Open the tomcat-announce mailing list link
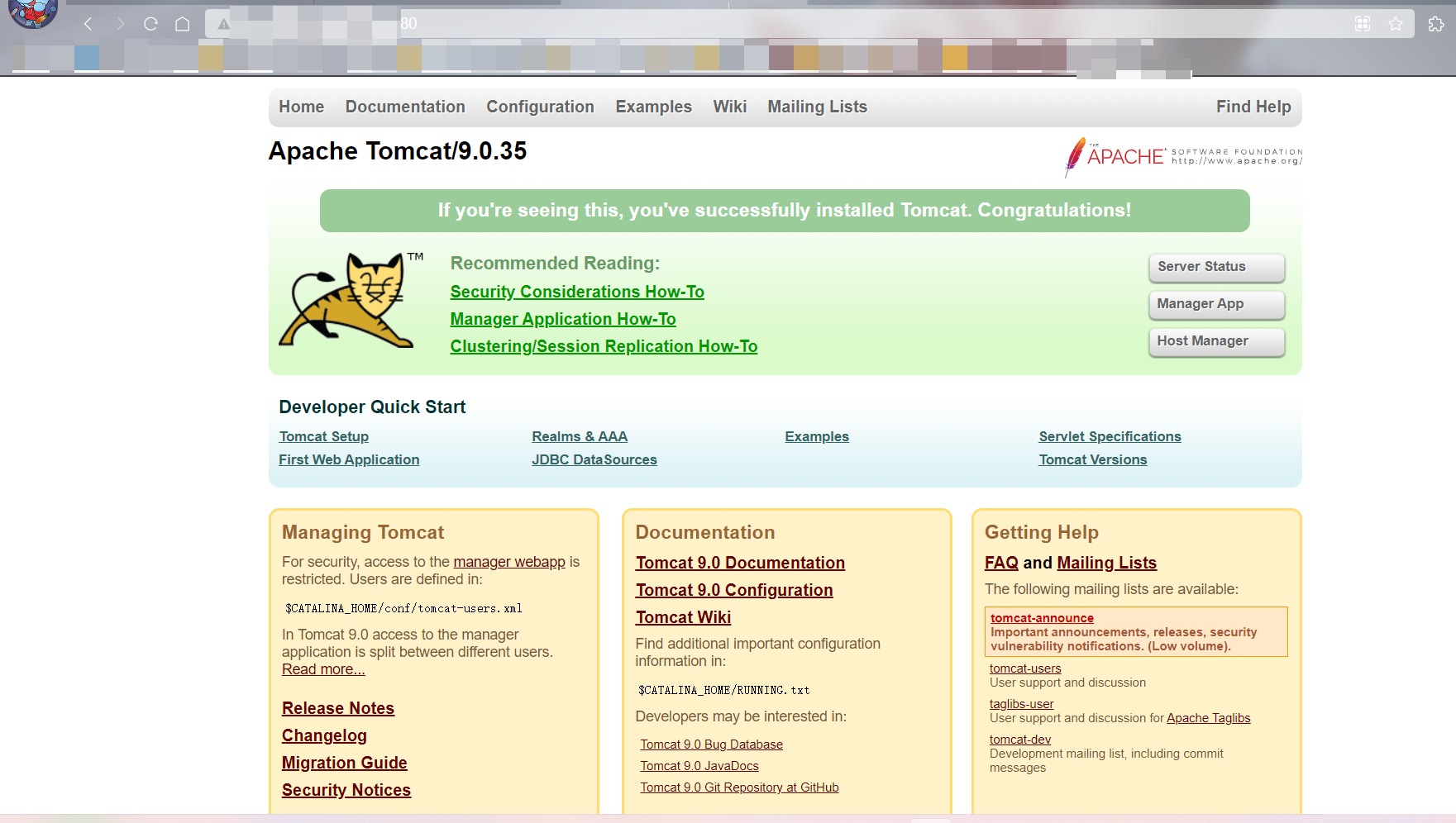Viewport: 1456px width, 823px height. [1042, 618]
